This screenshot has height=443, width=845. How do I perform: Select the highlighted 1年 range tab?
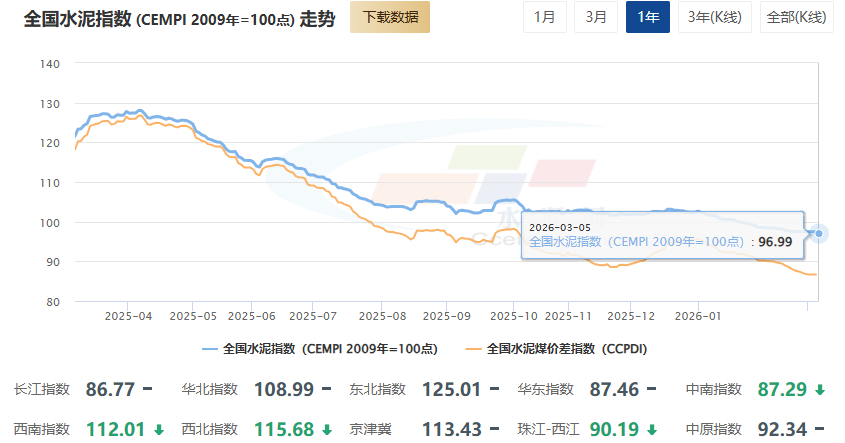648,17
